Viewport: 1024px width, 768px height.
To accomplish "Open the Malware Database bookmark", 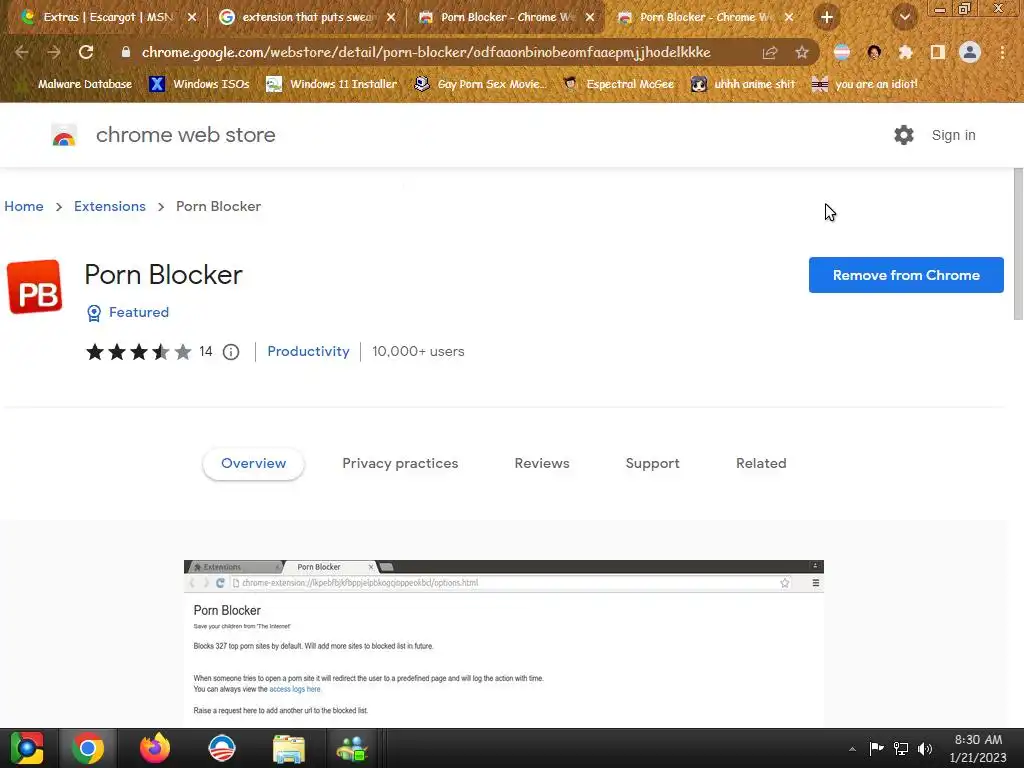I will pyautogui.click(x=76, y=84).
